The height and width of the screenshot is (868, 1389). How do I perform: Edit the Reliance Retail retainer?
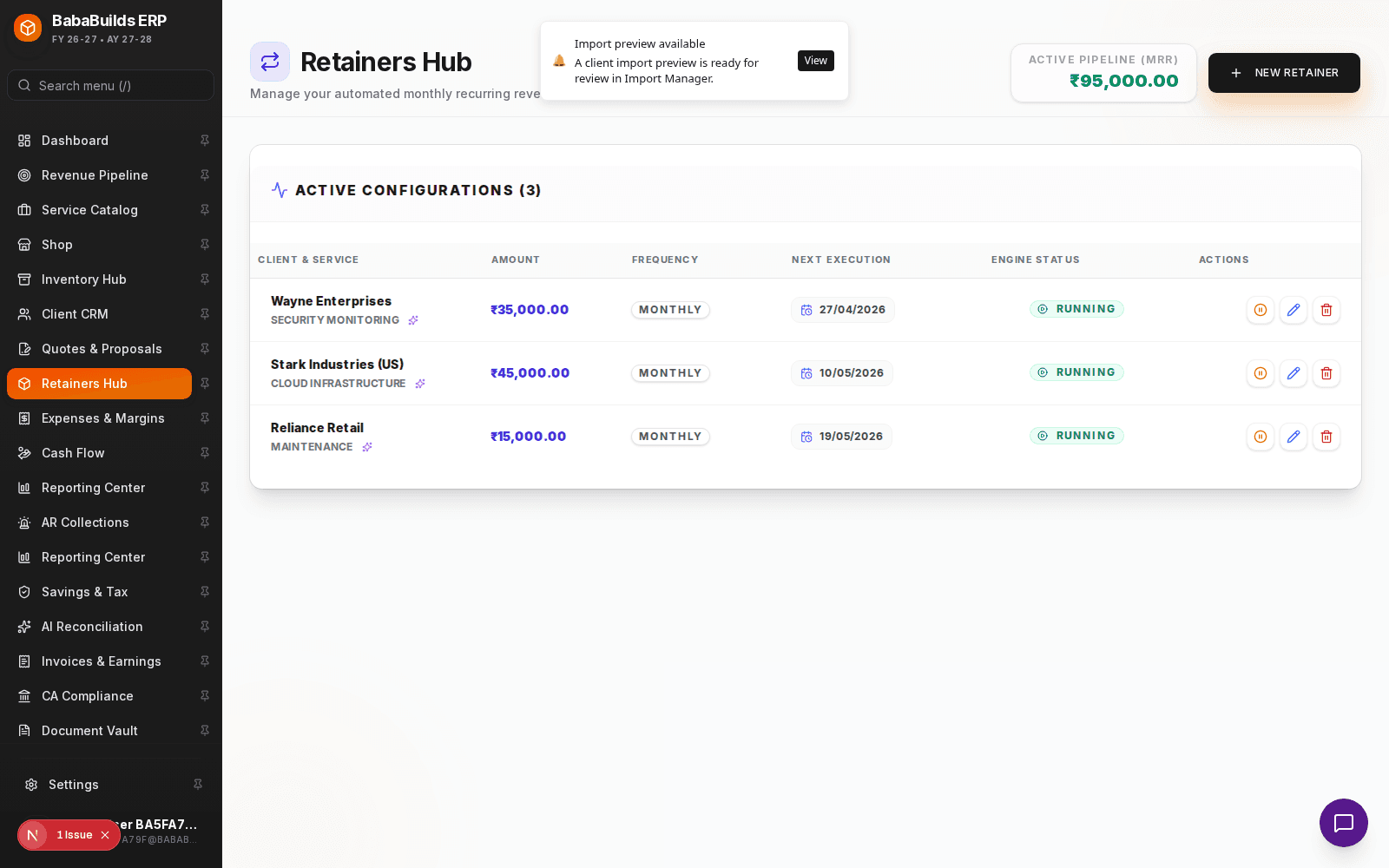pos(1294,437)
